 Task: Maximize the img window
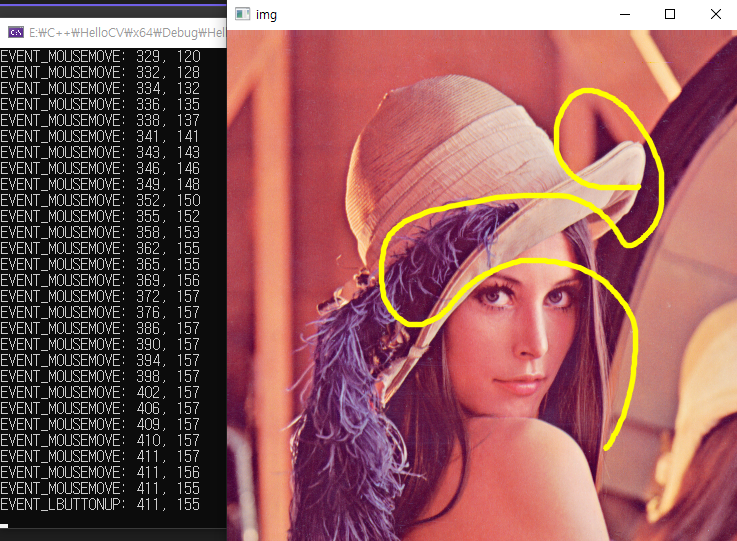tap(670, 14)
